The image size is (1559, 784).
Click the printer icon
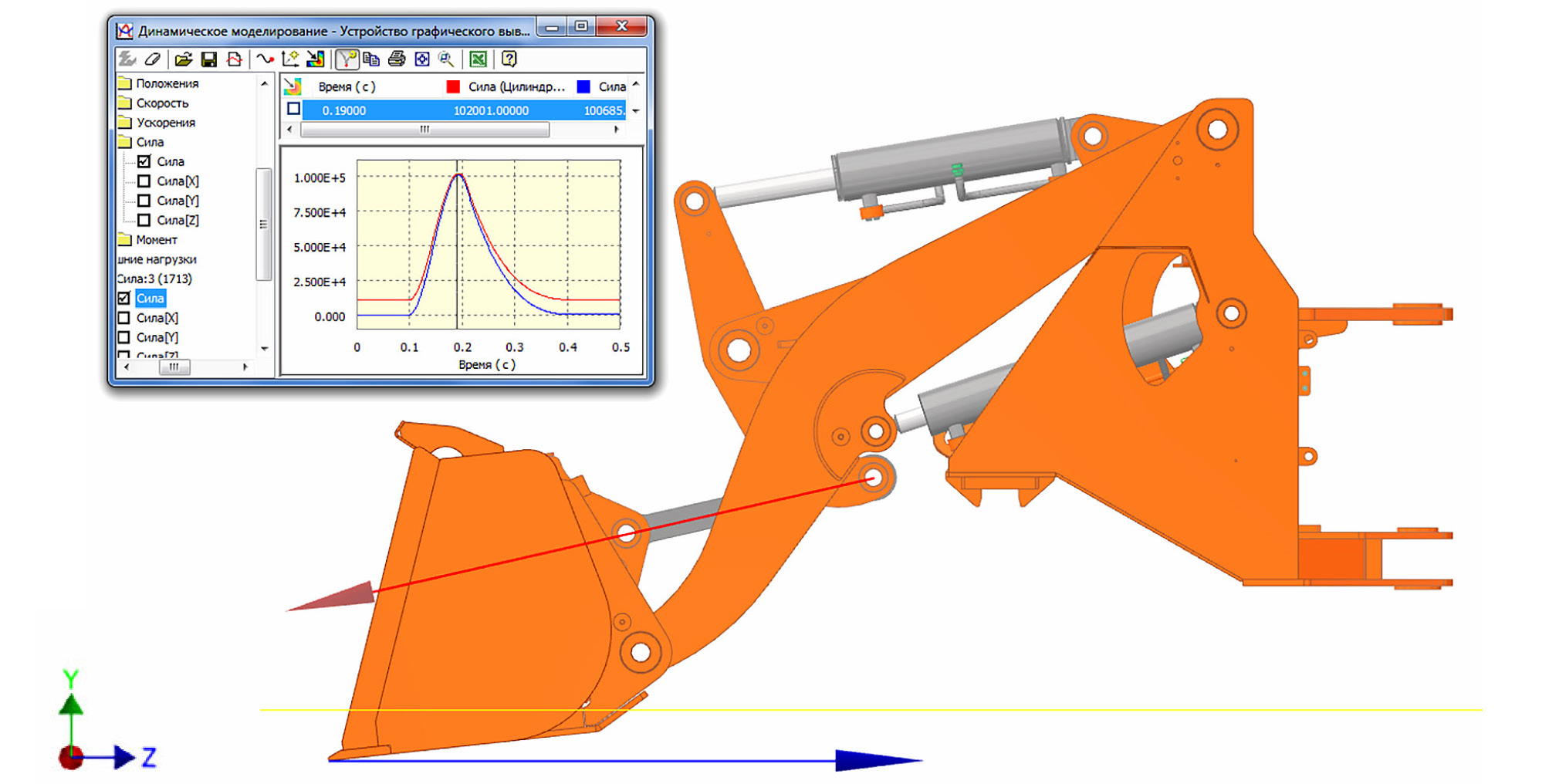click(397, 59)
